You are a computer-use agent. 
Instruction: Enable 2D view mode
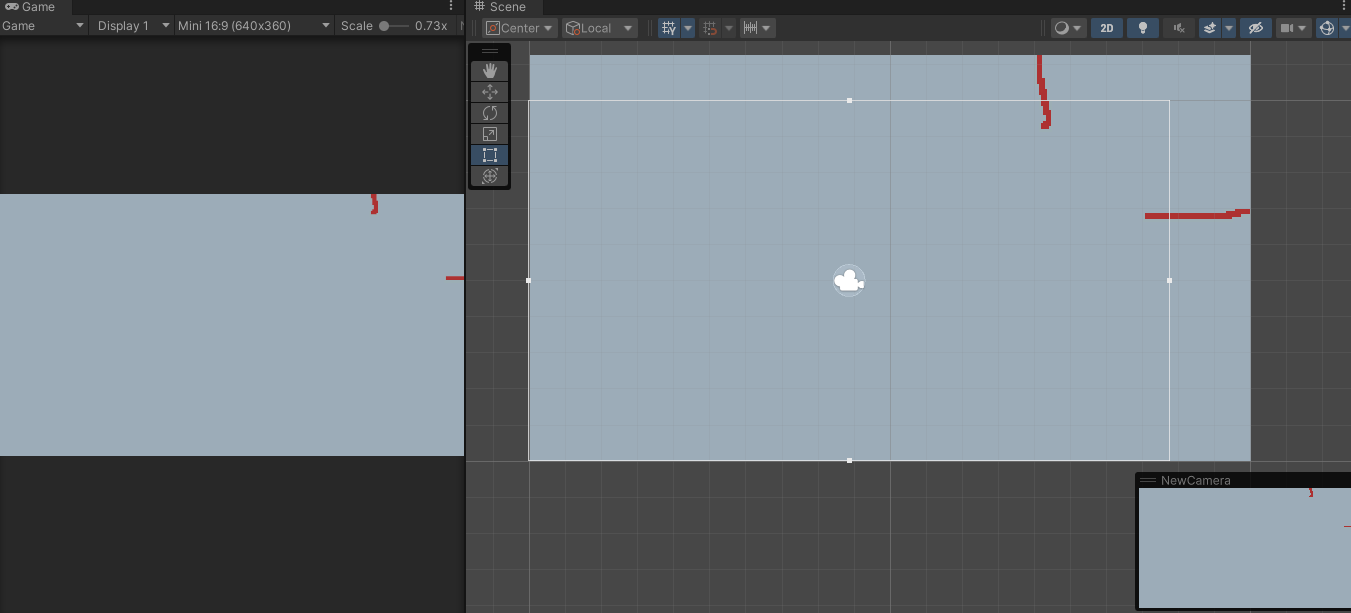(x=1106, y=27)
